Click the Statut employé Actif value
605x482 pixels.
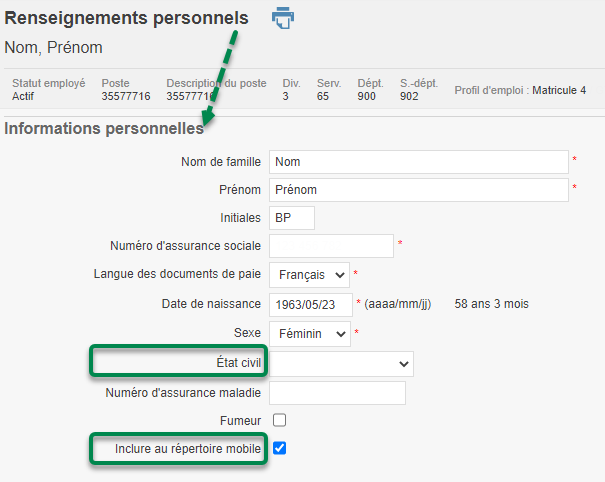(x=23, y=97)
